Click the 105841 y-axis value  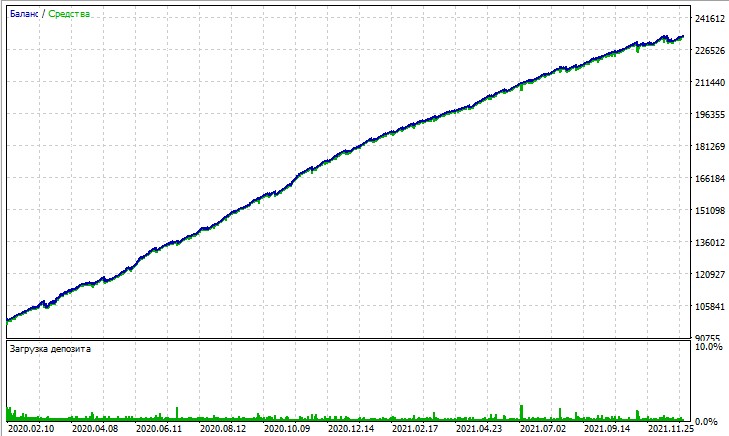coord(710,307)
